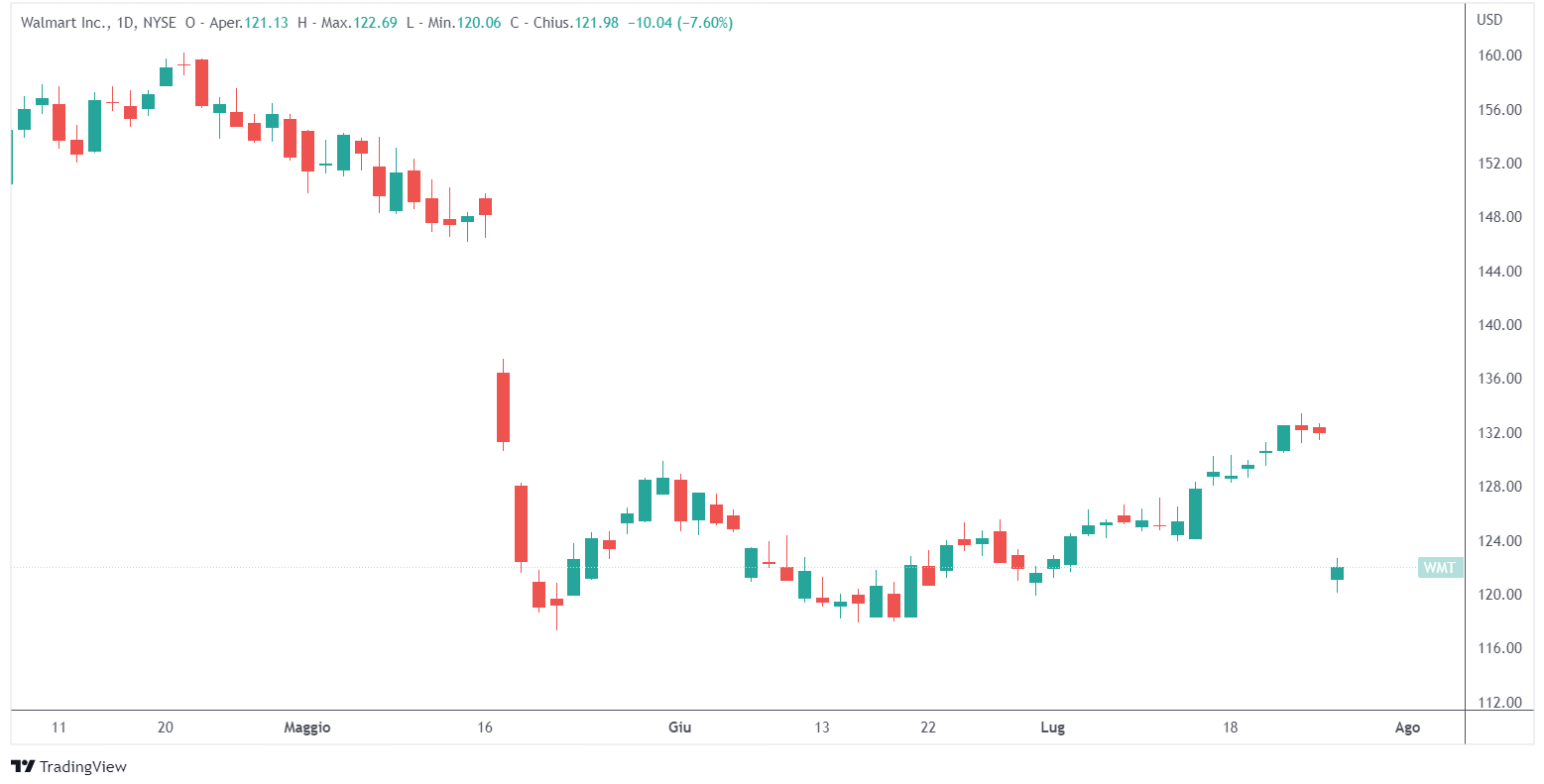Screen dimensions: 1544x784
Task: Click the Min. low value 120.06
Action: click(481, 23)
